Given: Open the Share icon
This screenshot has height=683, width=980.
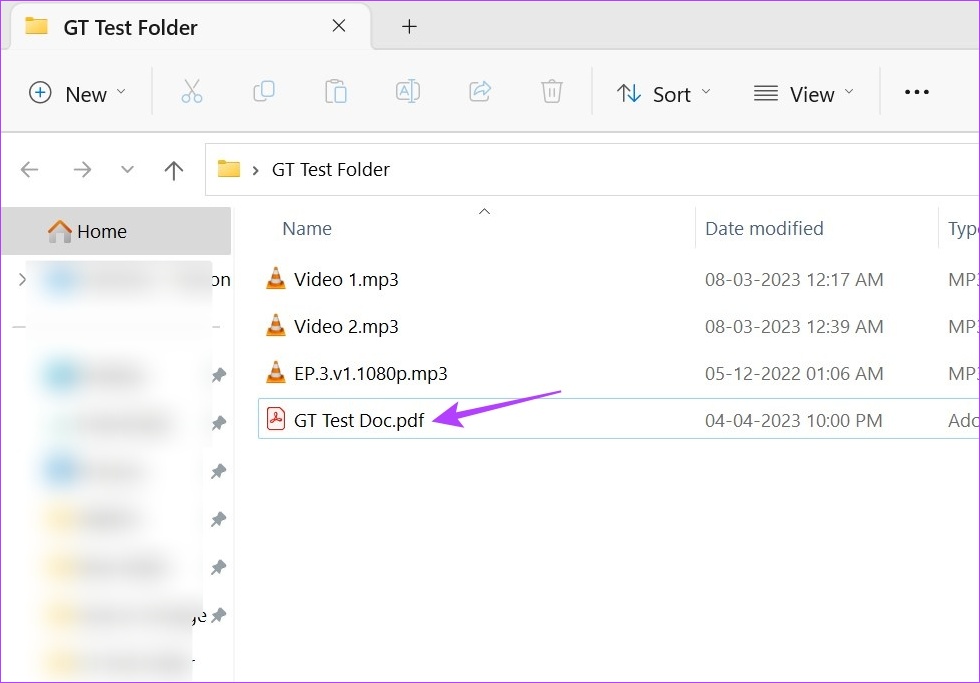Looking at the screenshot, I should (x=479, y=92).
